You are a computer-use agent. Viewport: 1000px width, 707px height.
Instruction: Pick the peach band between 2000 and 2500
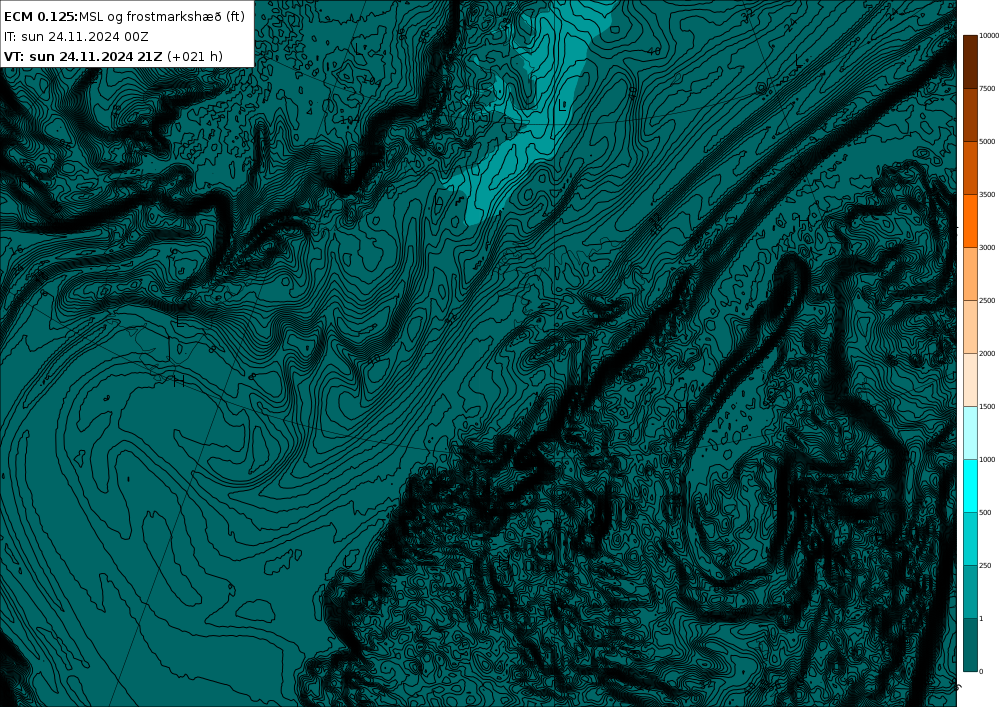pos(970,326)
